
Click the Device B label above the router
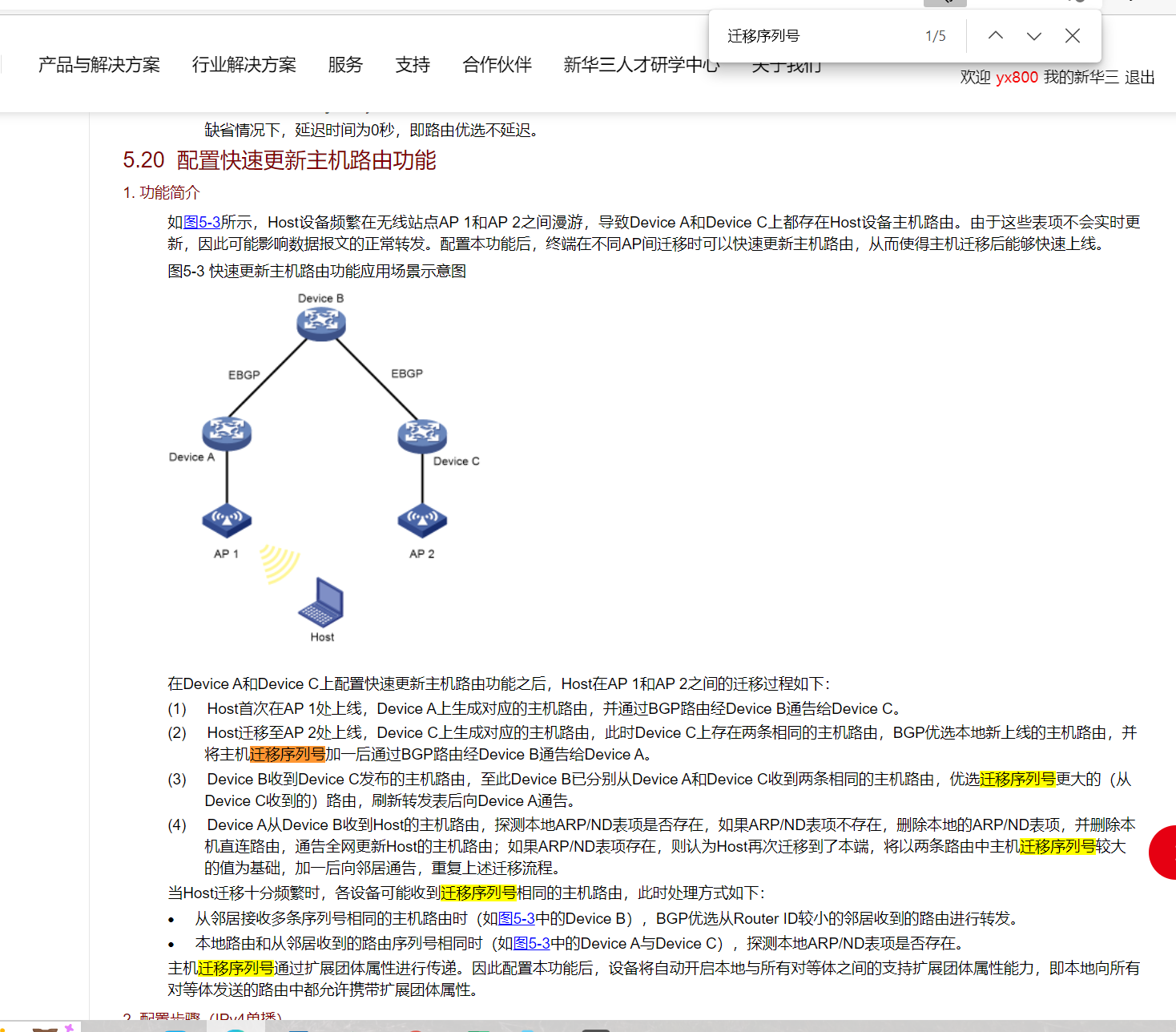tap(321, 299)
